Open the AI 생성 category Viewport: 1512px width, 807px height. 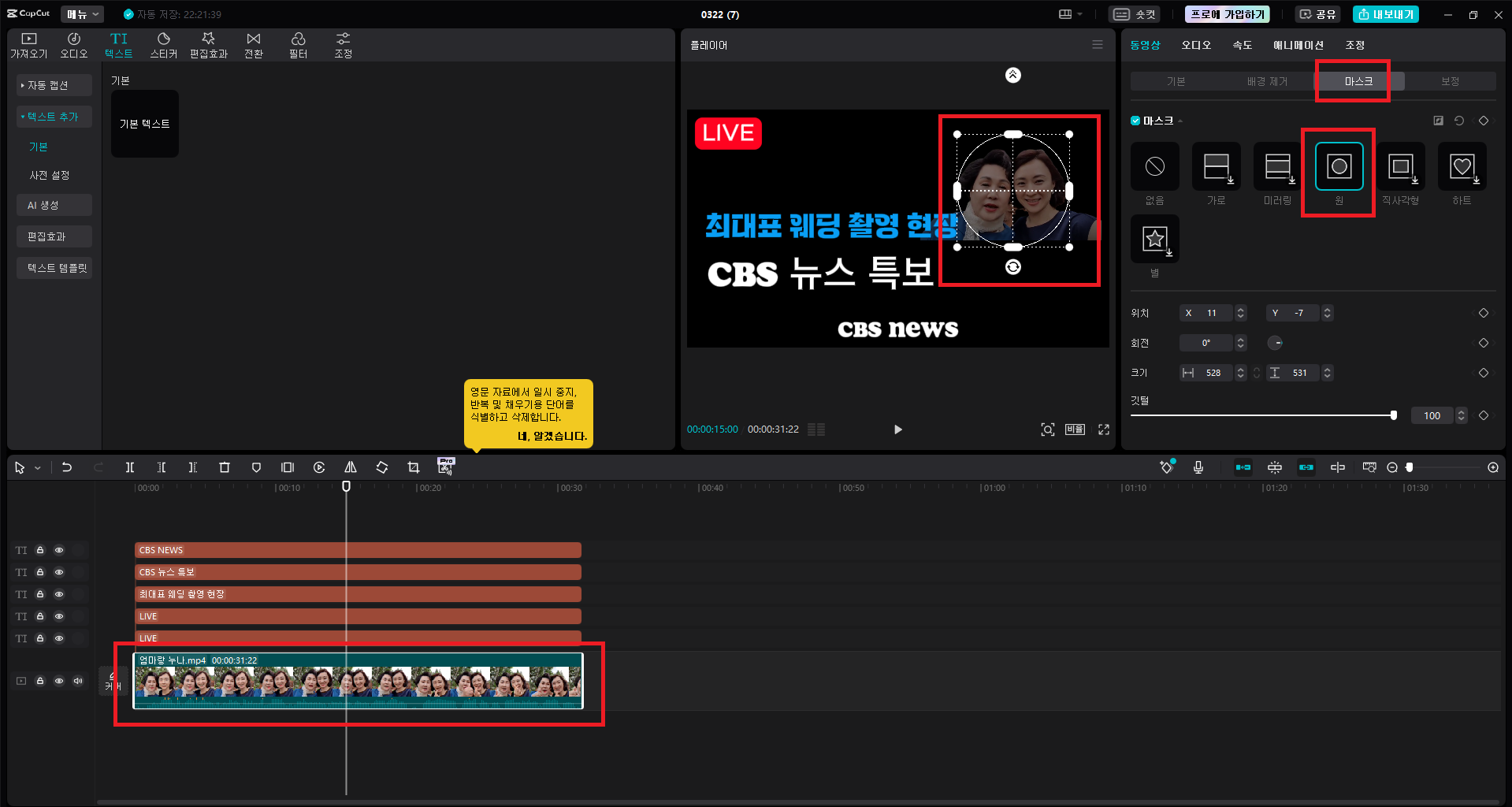click(54, 205)
